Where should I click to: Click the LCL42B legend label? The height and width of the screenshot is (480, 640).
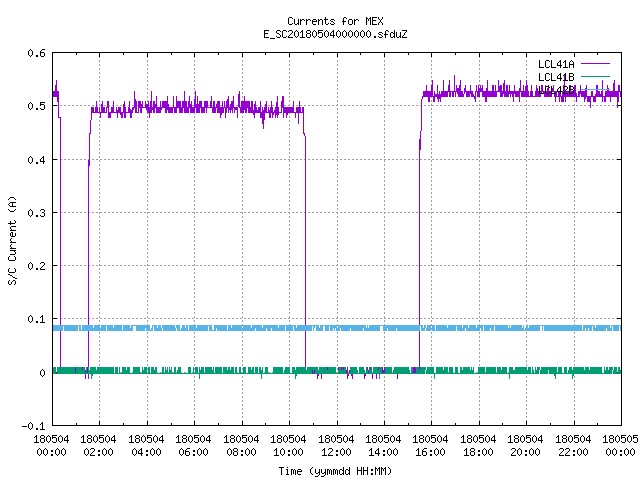[556, 90]
